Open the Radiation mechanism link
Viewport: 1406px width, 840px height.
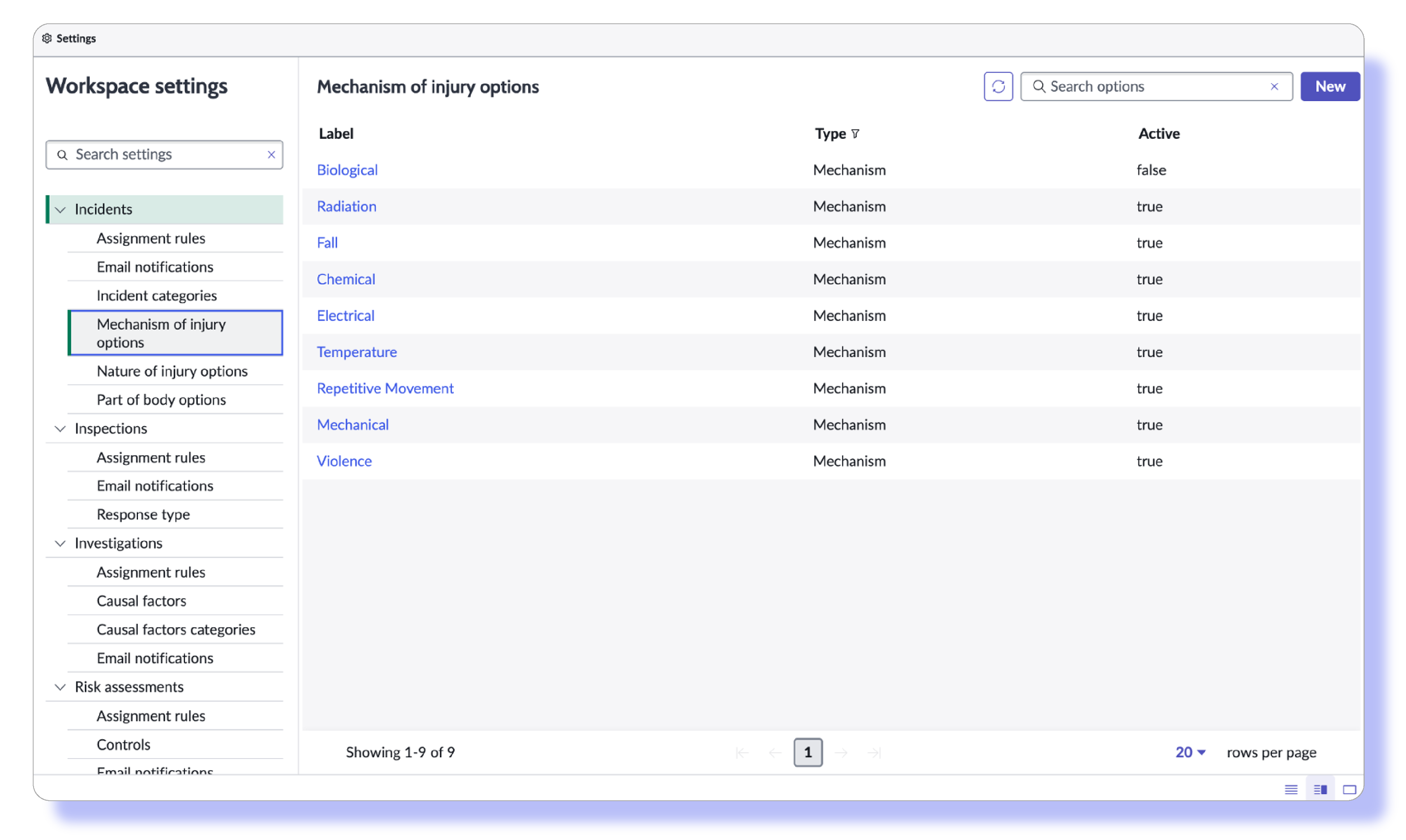346,206
